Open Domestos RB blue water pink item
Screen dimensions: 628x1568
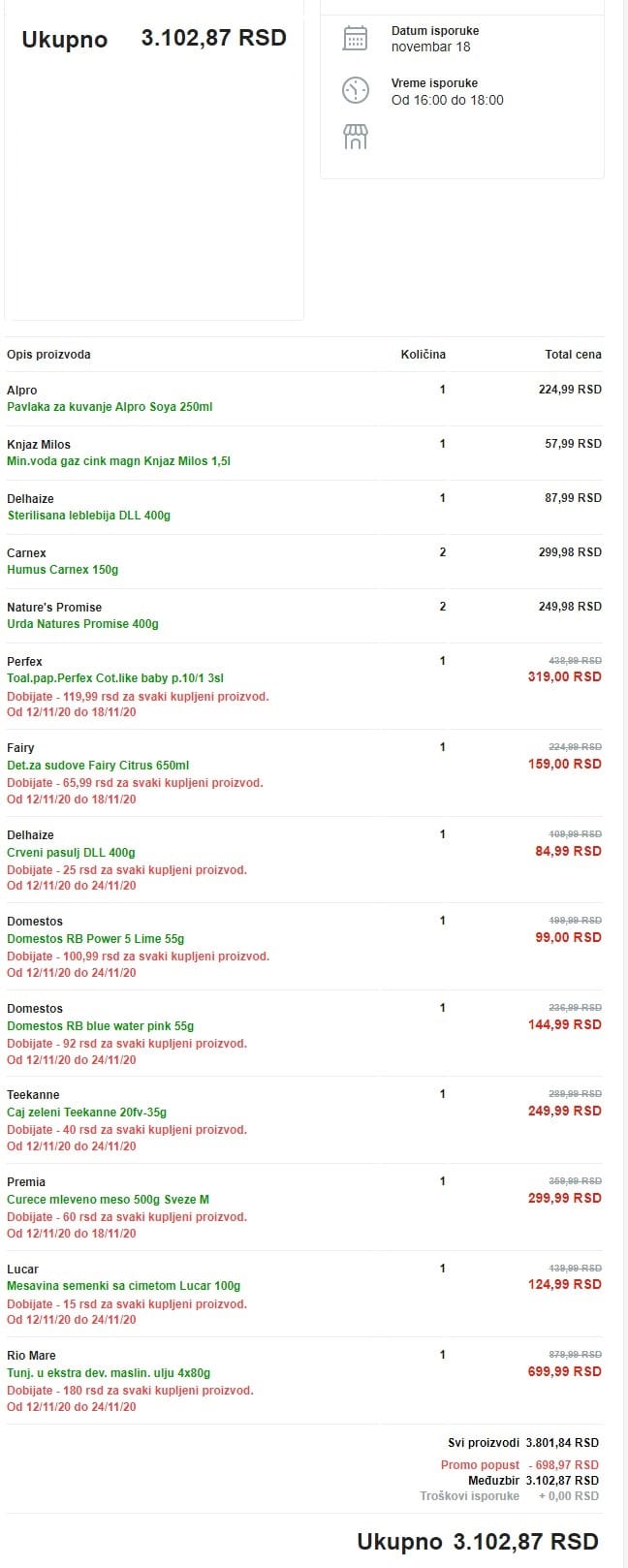[x=100, y=1026]
